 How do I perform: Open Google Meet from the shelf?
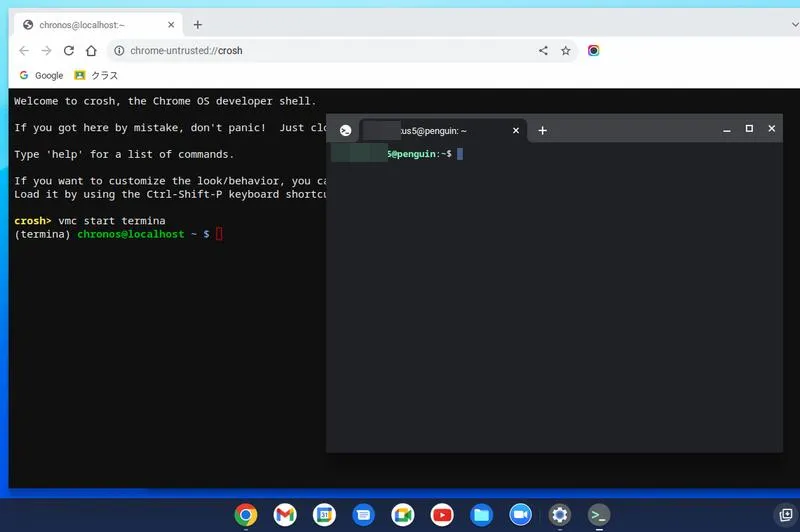403,515
